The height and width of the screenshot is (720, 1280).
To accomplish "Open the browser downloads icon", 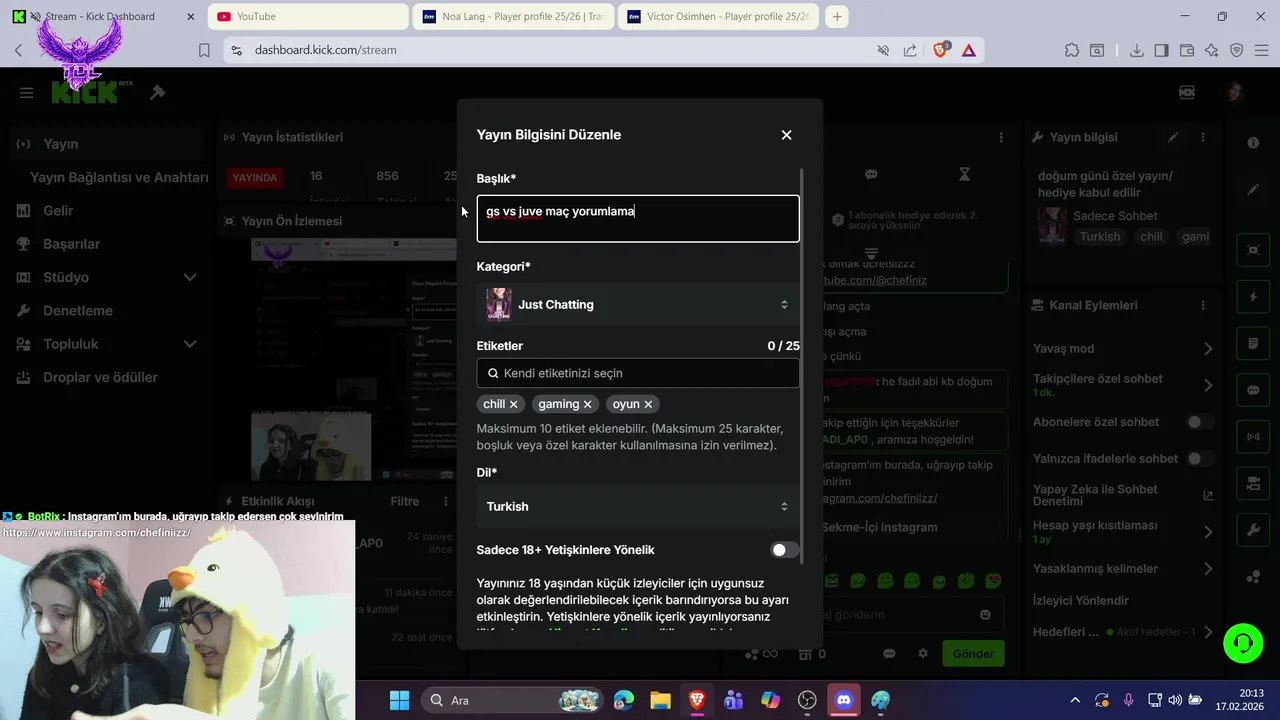I will (x=1137, y=50).
